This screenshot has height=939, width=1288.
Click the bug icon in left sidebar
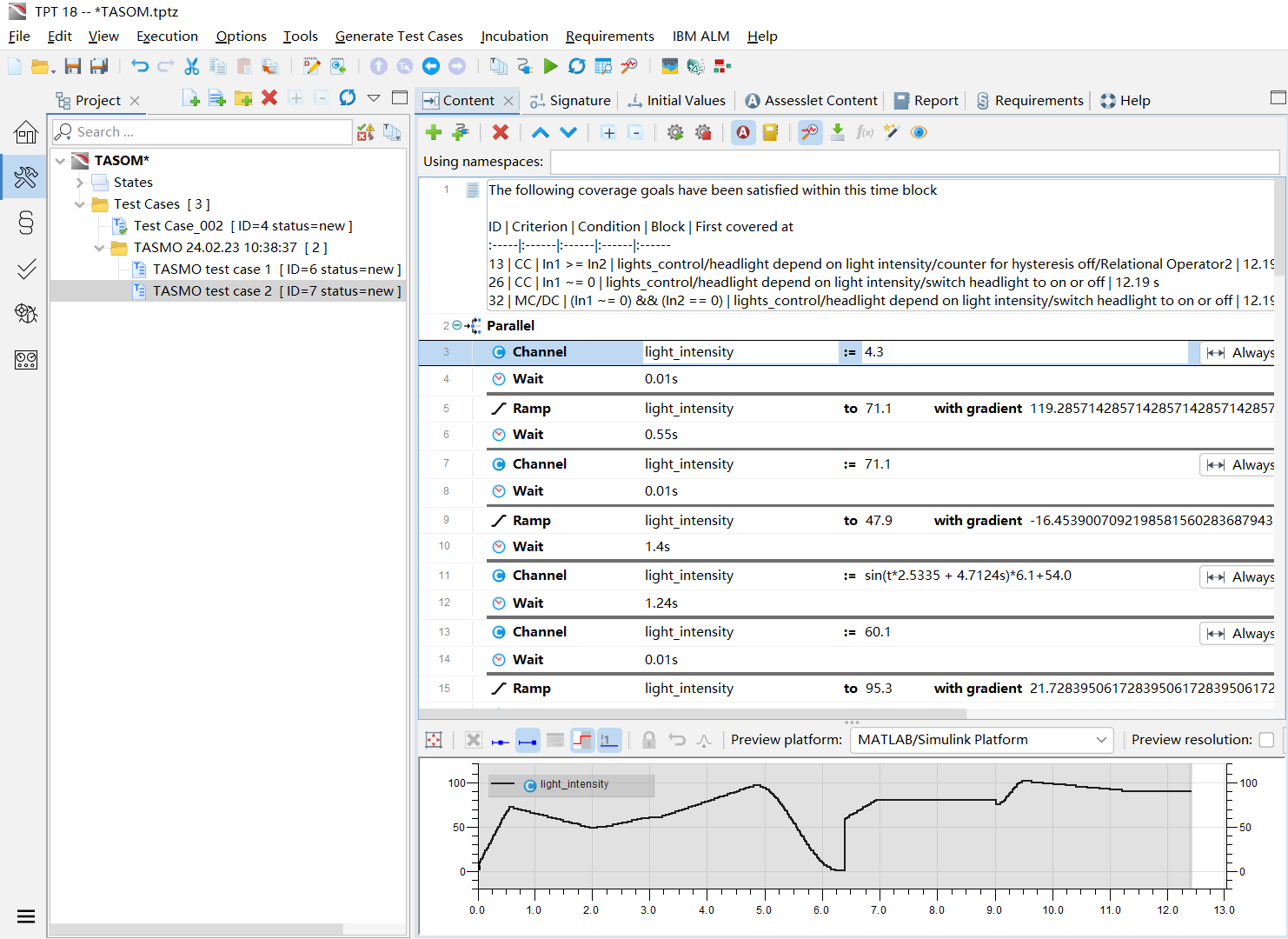[26, 314]
